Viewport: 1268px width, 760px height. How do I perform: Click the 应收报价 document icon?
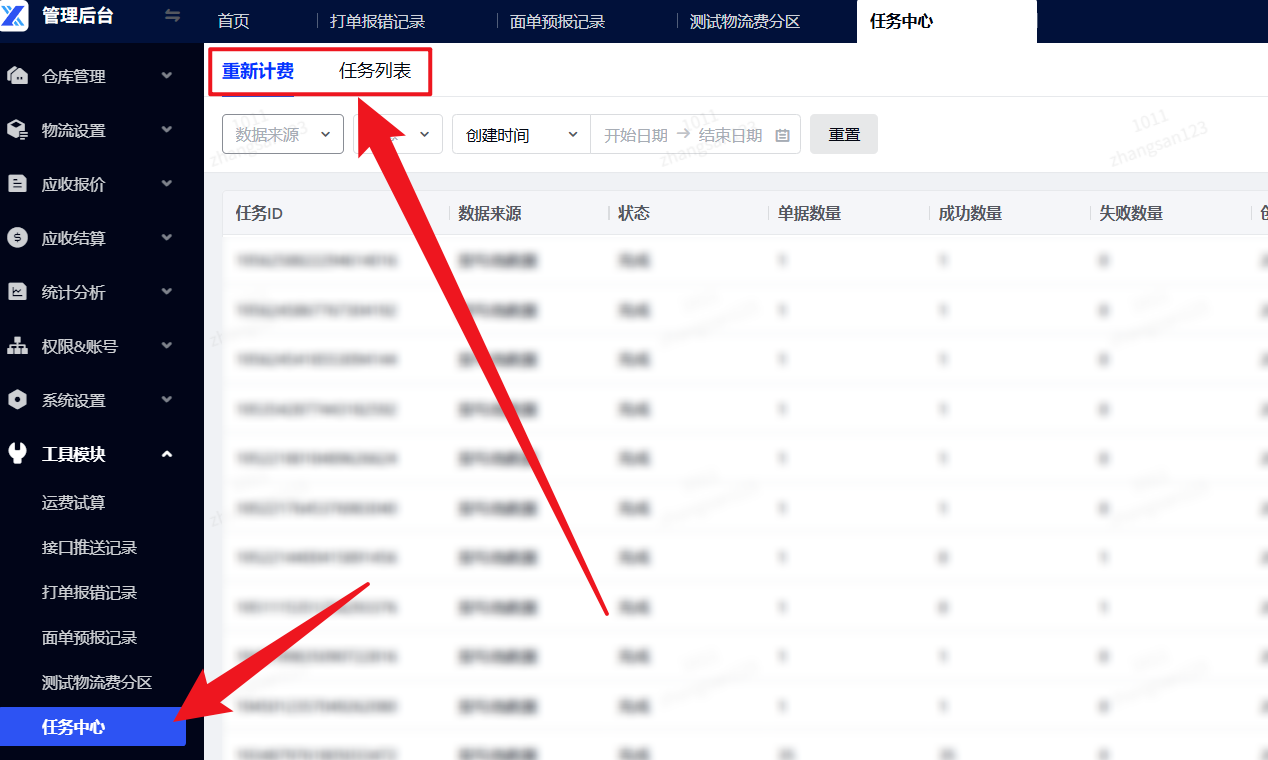pyautogui.click(x=17, y=184)
